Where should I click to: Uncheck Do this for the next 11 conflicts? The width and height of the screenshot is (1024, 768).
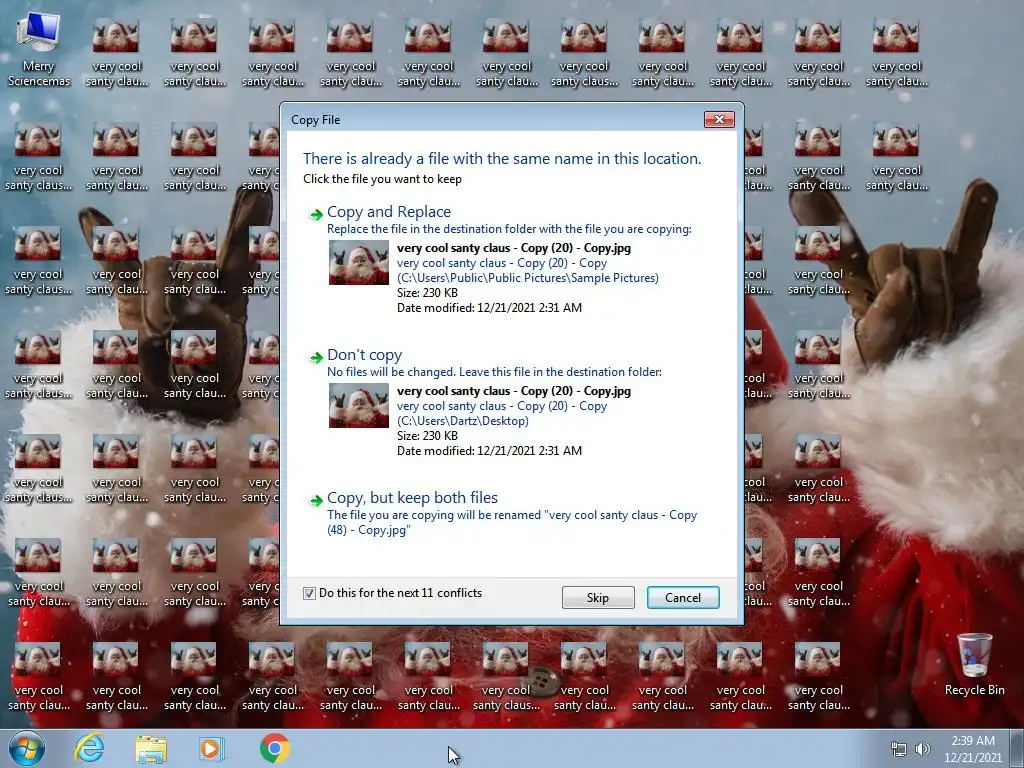(309, 593)
